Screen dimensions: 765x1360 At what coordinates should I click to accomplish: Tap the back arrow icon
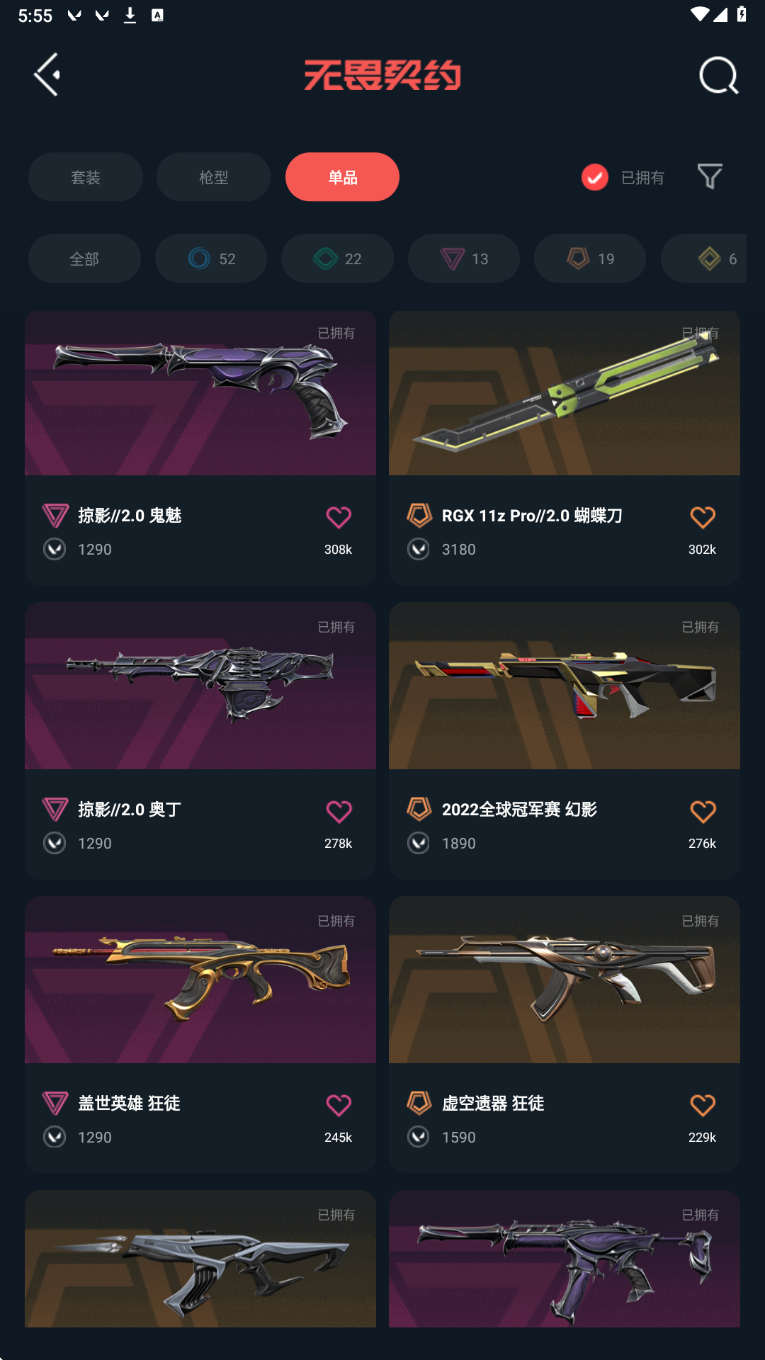[x=47, y=75]
